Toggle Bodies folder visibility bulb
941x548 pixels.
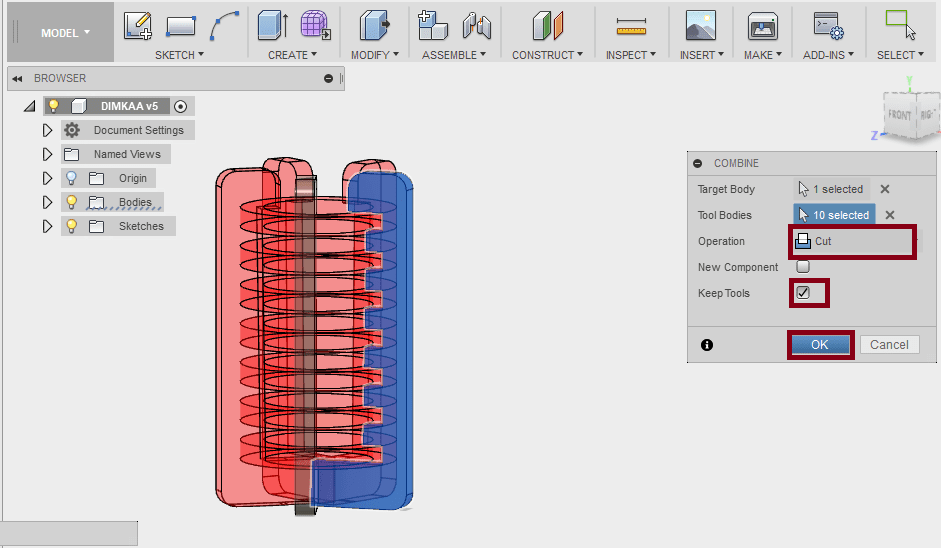pos(71,202)
